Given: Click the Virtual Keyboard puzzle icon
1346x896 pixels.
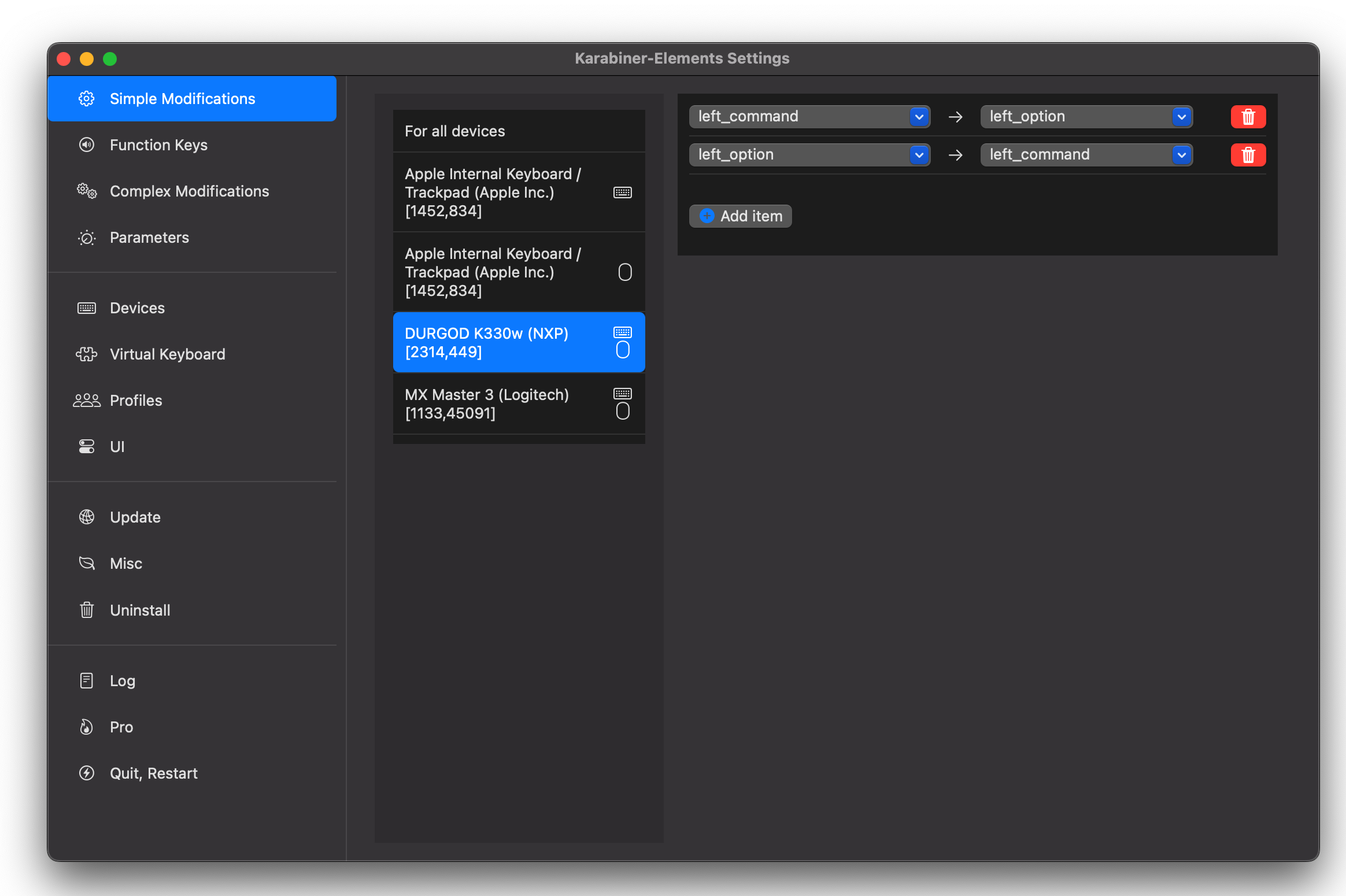Looking at the screenshot, I should (x=87, y=354).
